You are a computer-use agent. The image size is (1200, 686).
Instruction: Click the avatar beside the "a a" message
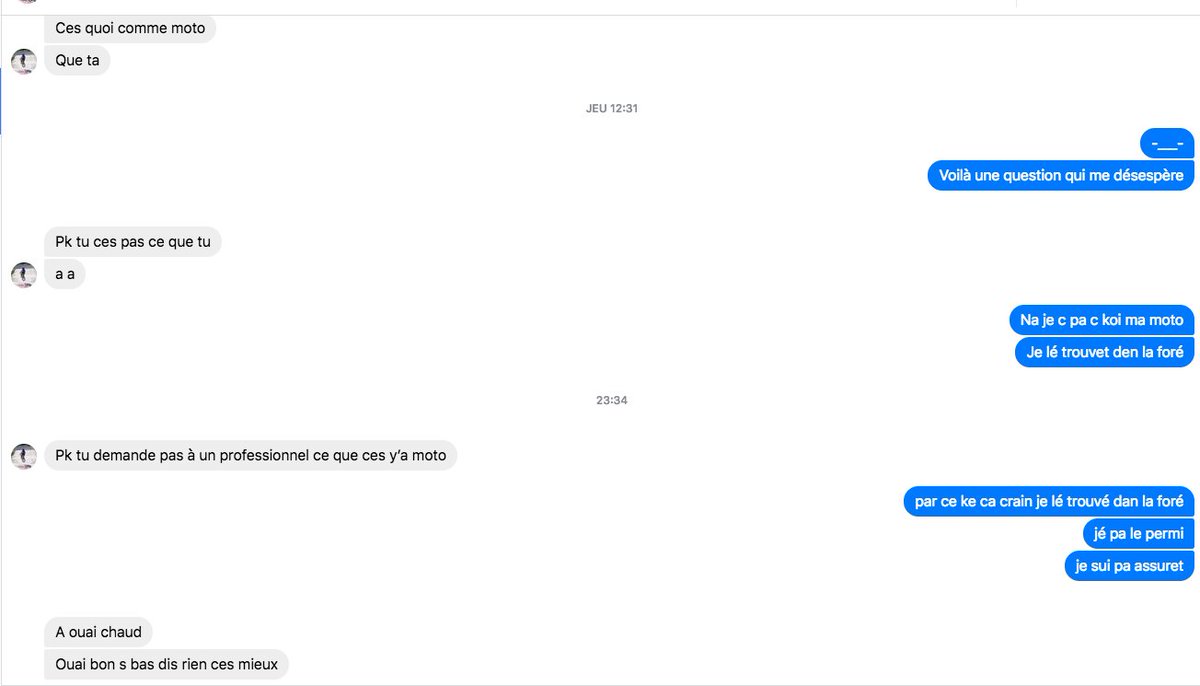click(24, 275)
